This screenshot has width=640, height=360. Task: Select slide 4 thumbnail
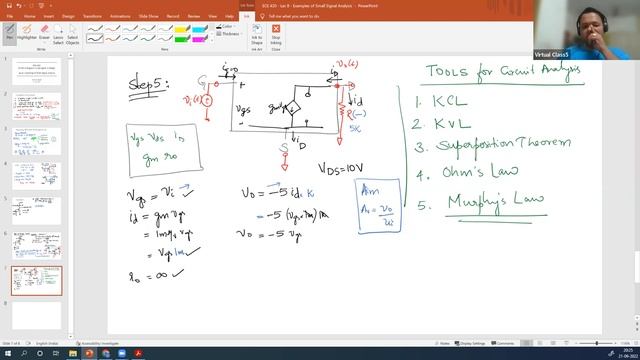37,176
